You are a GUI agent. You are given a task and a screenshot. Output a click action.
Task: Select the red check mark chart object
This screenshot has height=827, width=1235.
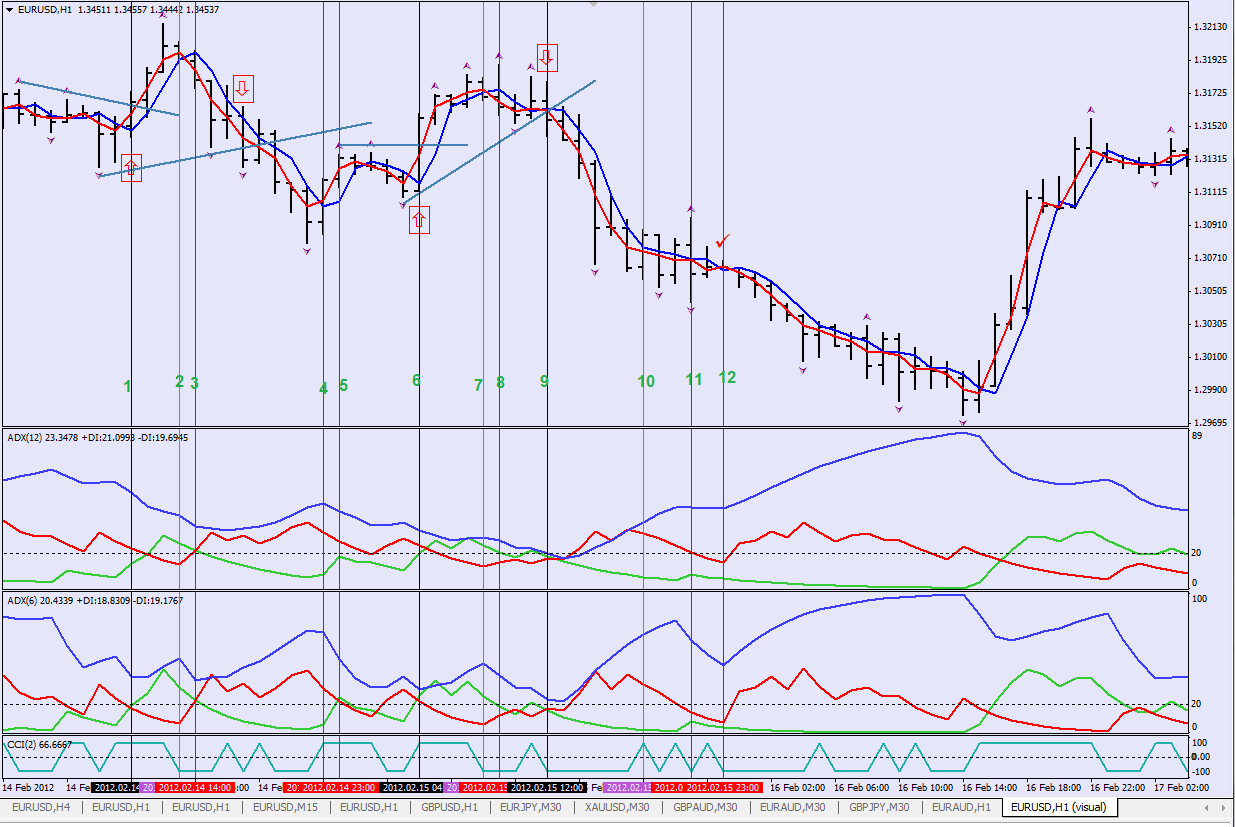click(x=723, y=240)
